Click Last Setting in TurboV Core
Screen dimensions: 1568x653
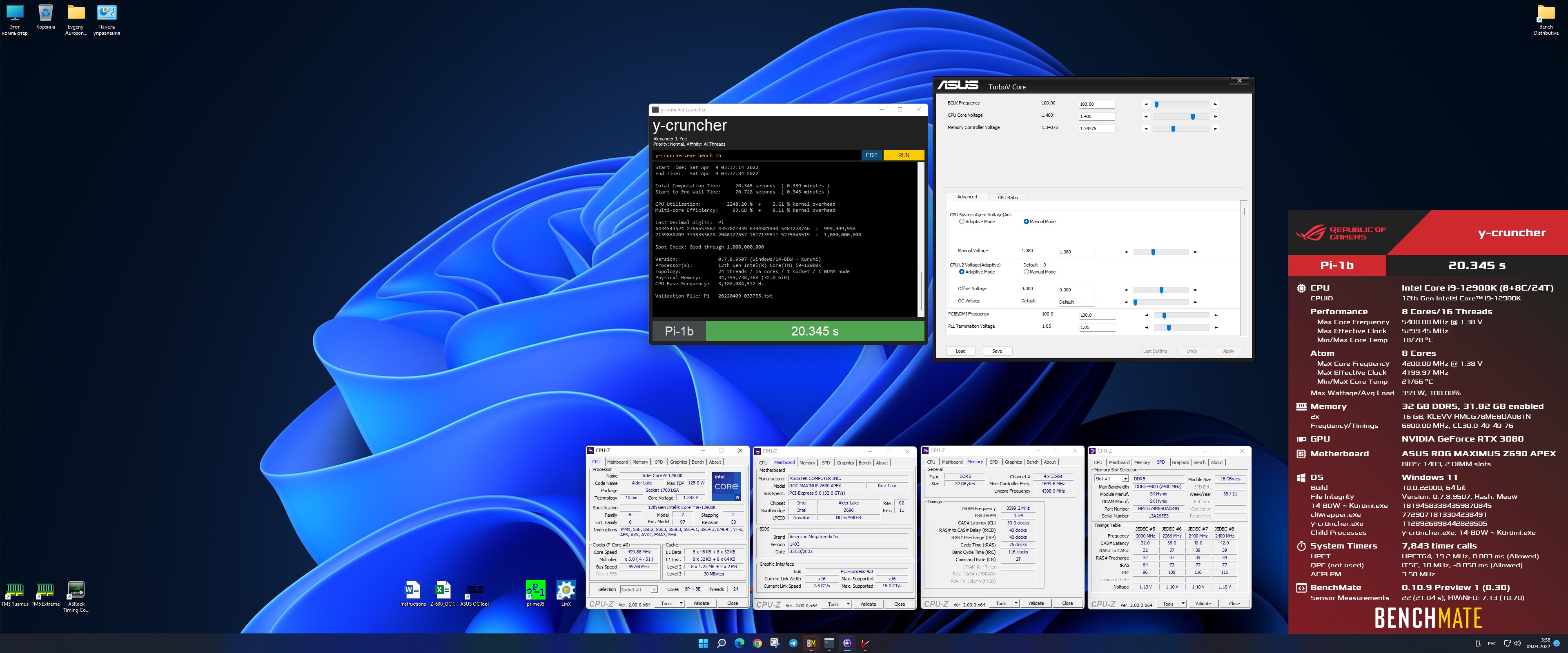coord(1155,351)
